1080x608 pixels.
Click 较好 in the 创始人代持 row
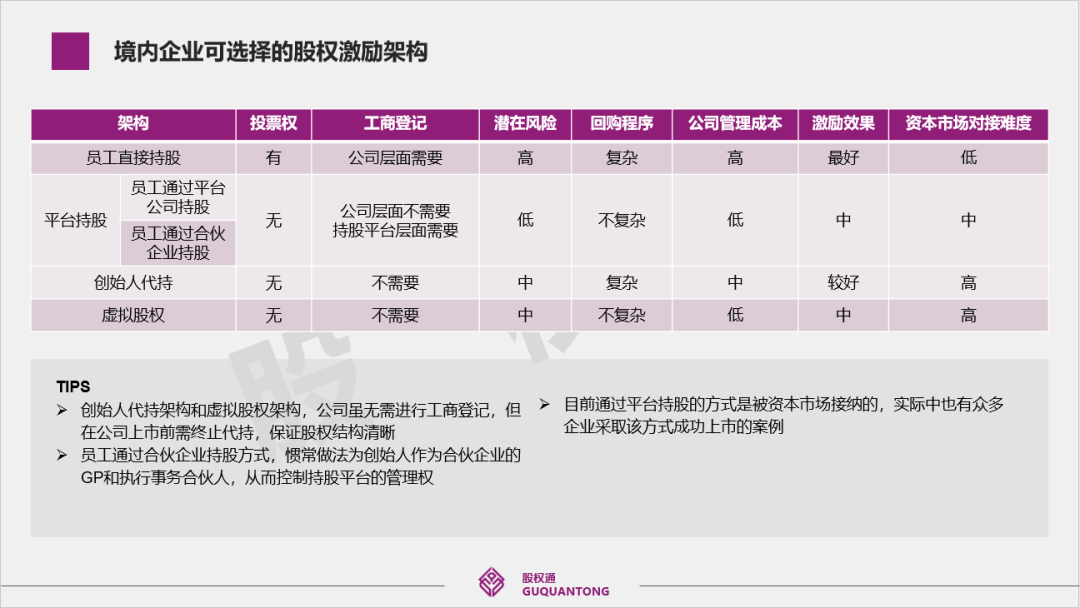(x=843, y=283)
